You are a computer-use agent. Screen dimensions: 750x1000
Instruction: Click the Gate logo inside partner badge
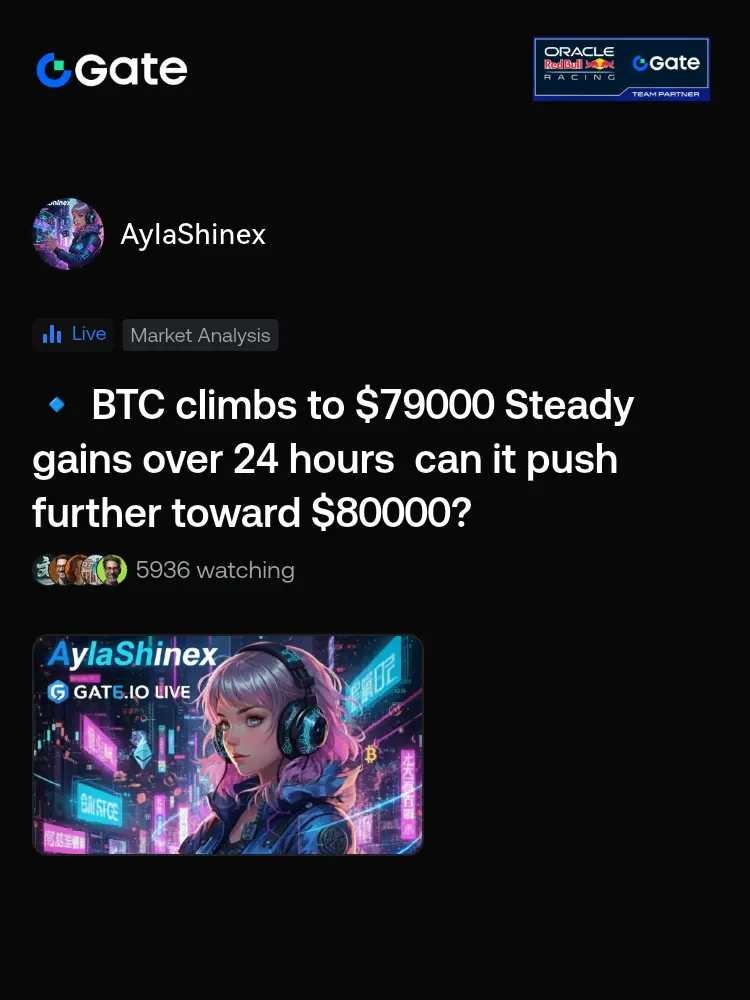[666, 62]
